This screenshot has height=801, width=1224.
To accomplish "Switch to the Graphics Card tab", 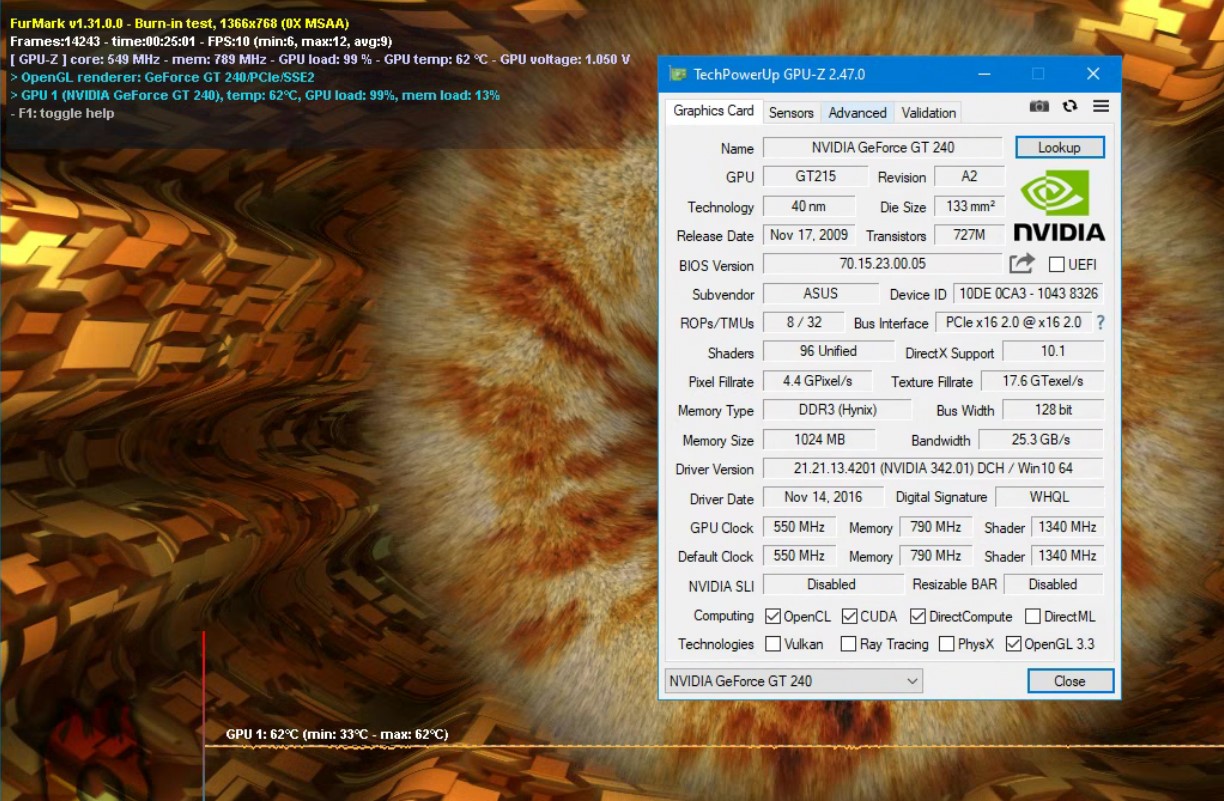I will pos(714,111).
